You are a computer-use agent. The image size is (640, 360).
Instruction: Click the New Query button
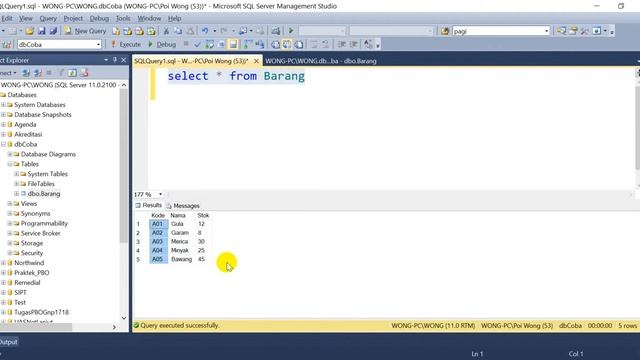[x=85, y=31]
